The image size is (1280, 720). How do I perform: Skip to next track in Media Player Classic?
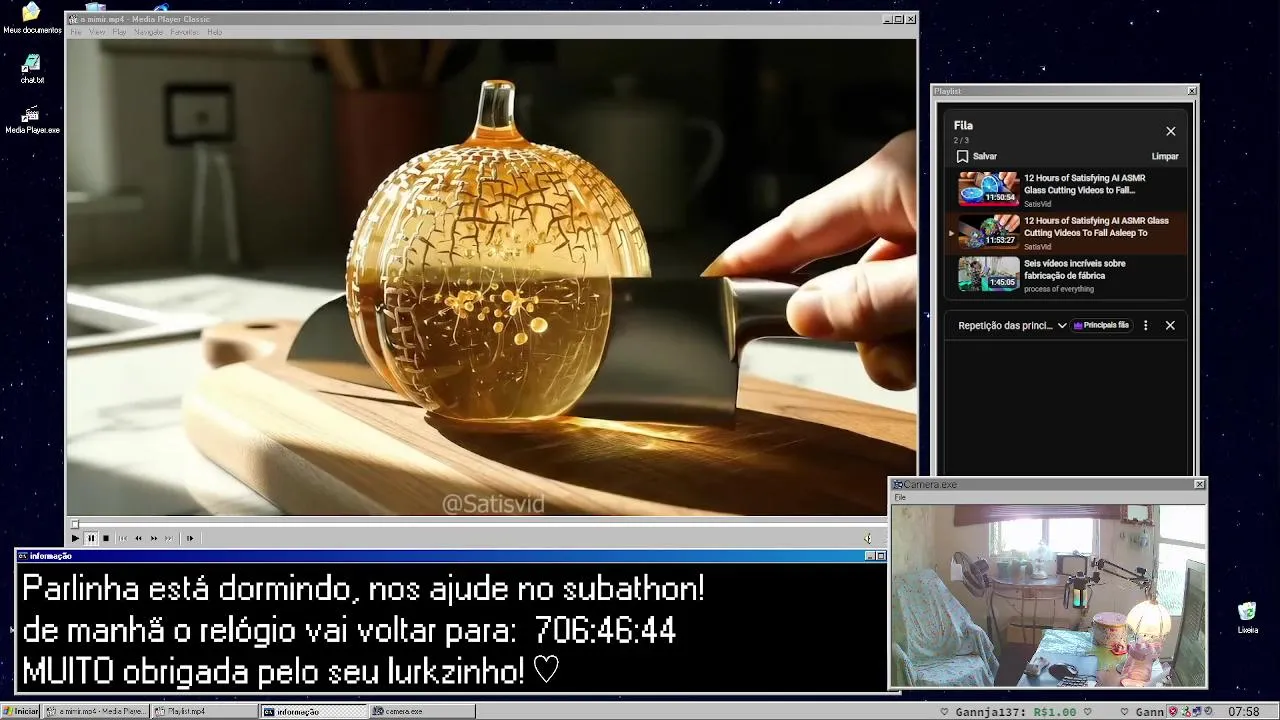coord(168,538)
